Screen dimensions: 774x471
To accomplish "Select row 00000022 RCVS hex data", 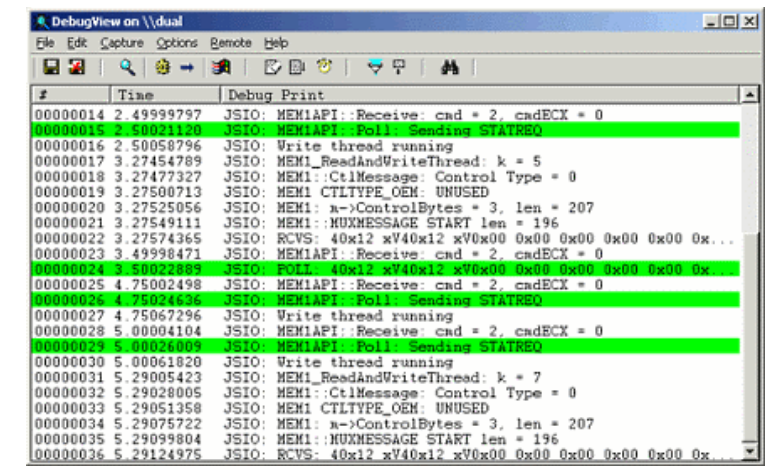I will tap(386, 238).
